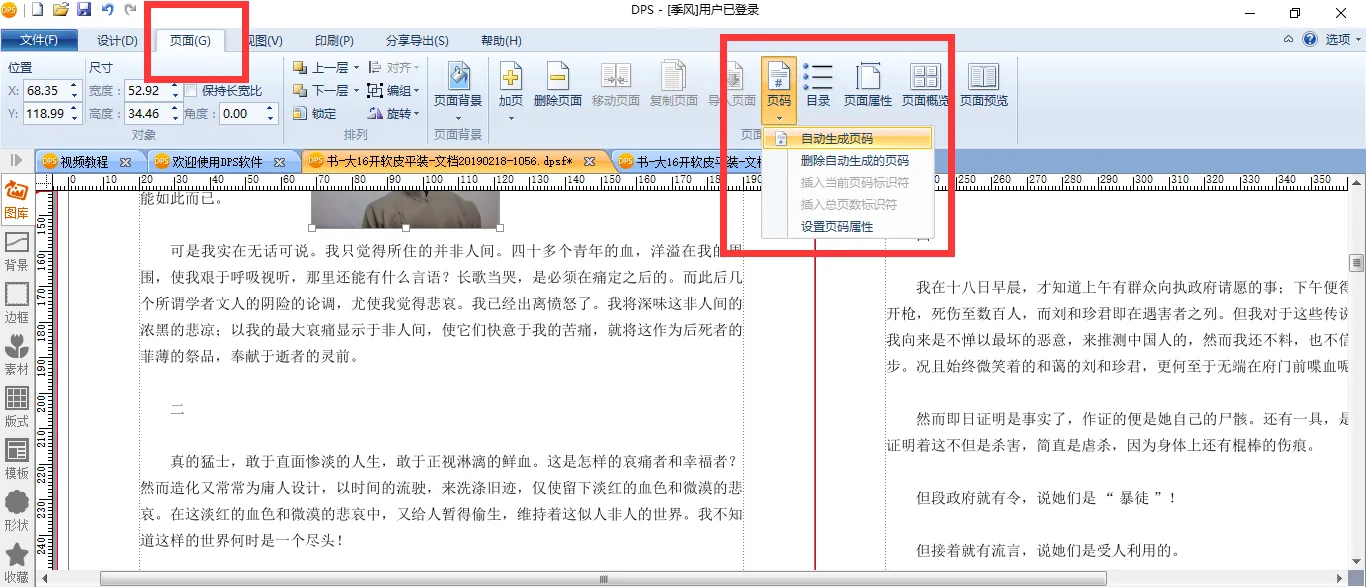Open the 图库 gallery sidebar panel
The image size is (1366, 587).
click(x=16, y=200)
